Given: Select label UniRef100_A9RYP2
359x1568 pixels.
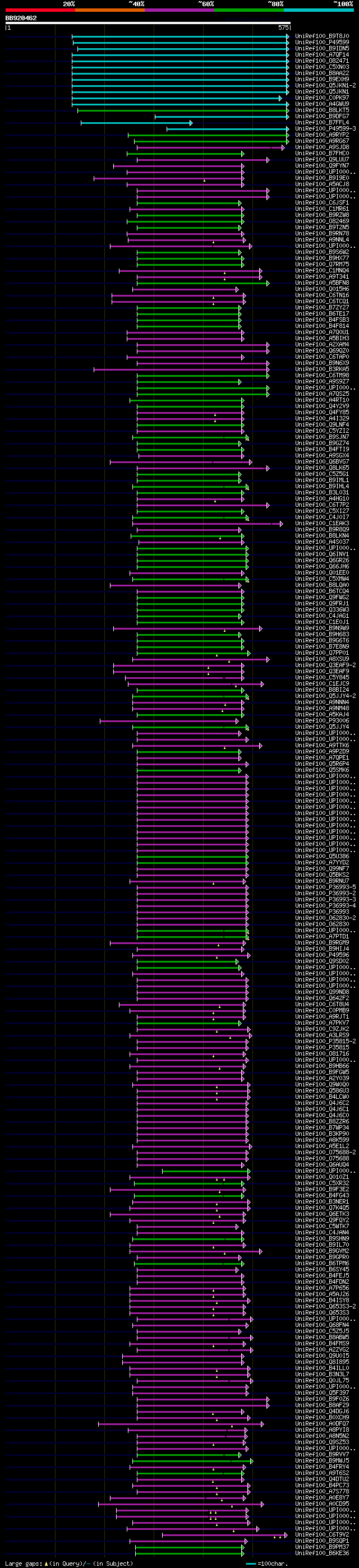Looking at the screenshot, I should pyautogui.click(x=323, y=135).
